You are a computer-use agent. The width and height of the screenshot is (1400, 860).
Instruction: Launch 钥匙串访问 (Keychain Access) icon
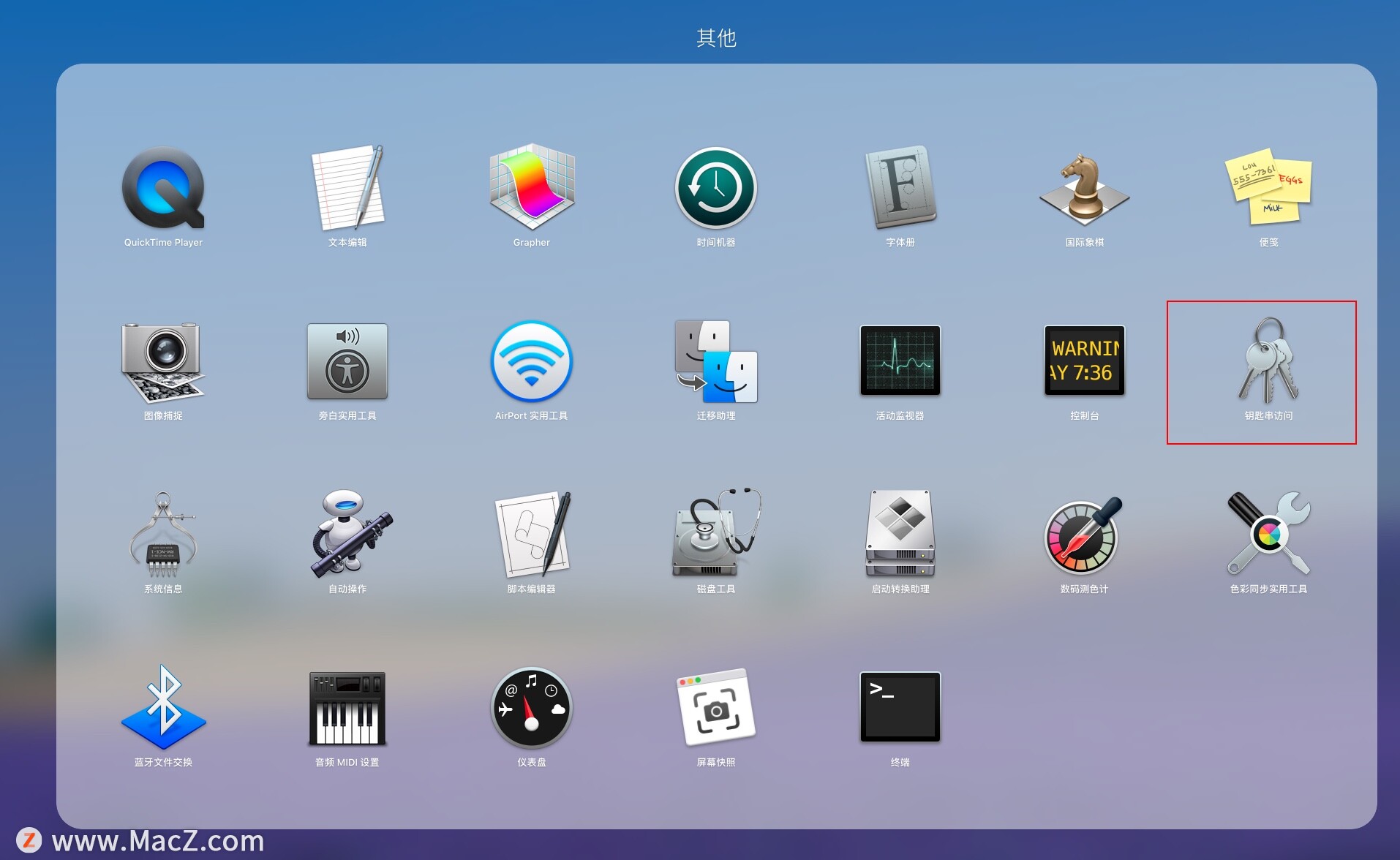pyautogui.click(x=1269, y=360)
